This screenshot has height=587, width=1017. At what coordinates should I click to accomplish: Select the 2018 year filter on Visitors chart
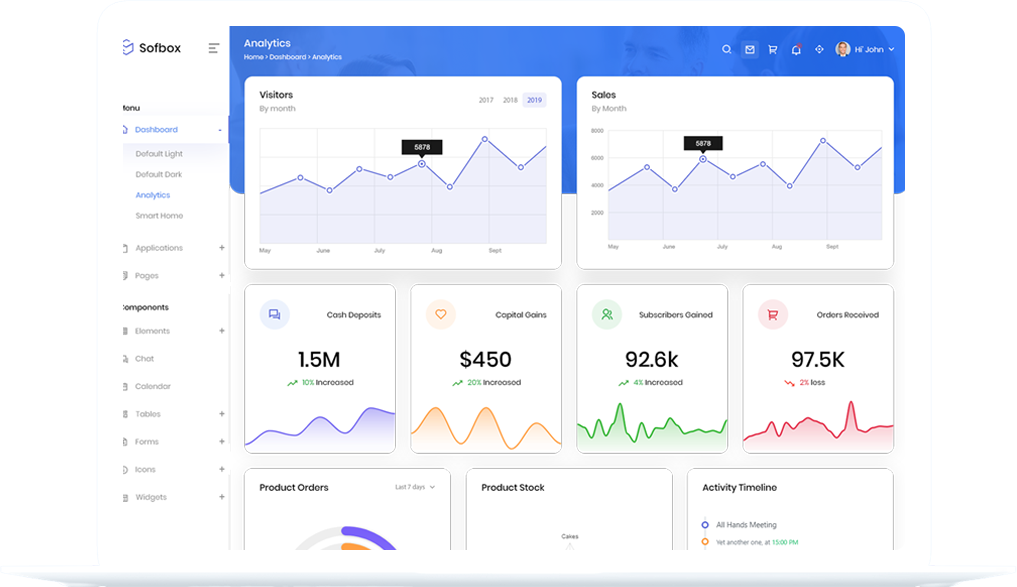coord(509,99)
